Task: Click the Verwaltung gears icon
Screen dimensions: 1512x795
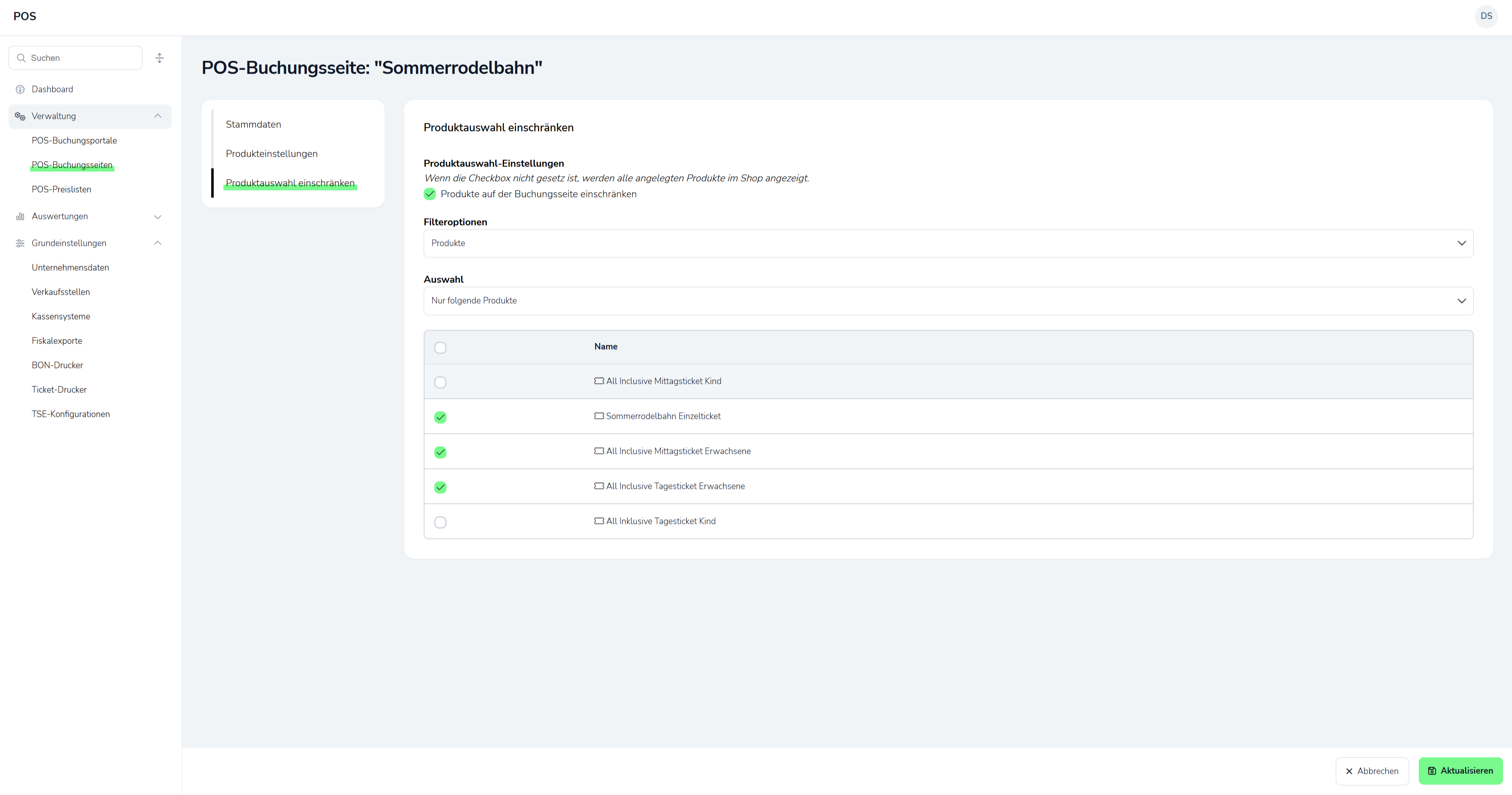Action: click(20, 116)
